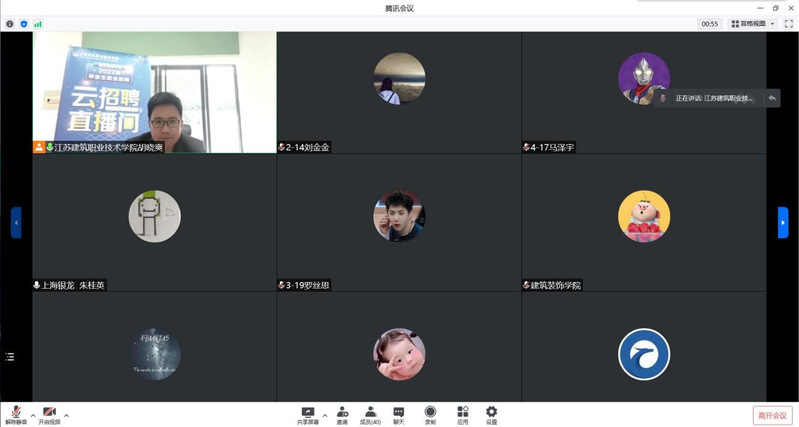Click the blue security shield icon

tap(24, 23)
